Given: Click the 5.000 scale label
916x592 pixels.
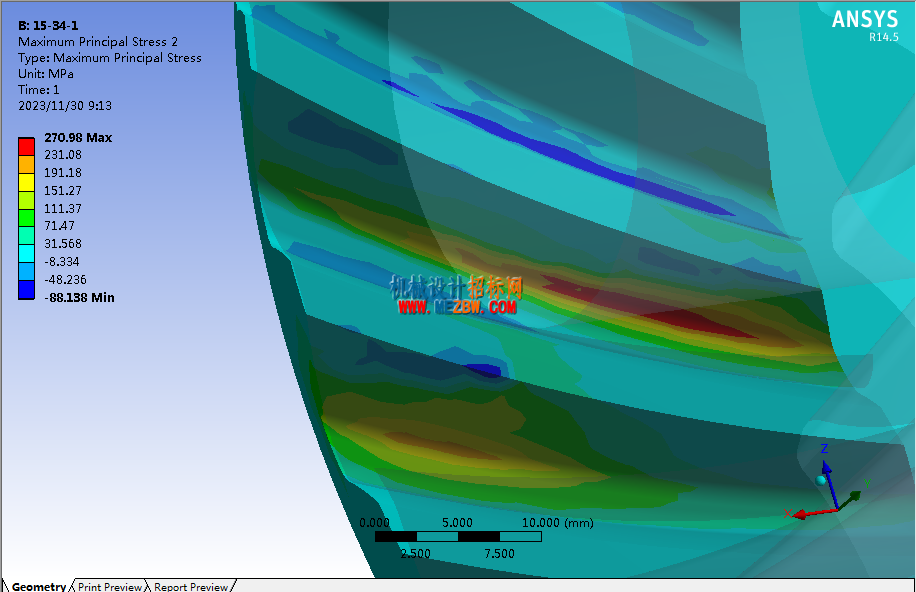Looking at the screenshot, I should [457, 522].
